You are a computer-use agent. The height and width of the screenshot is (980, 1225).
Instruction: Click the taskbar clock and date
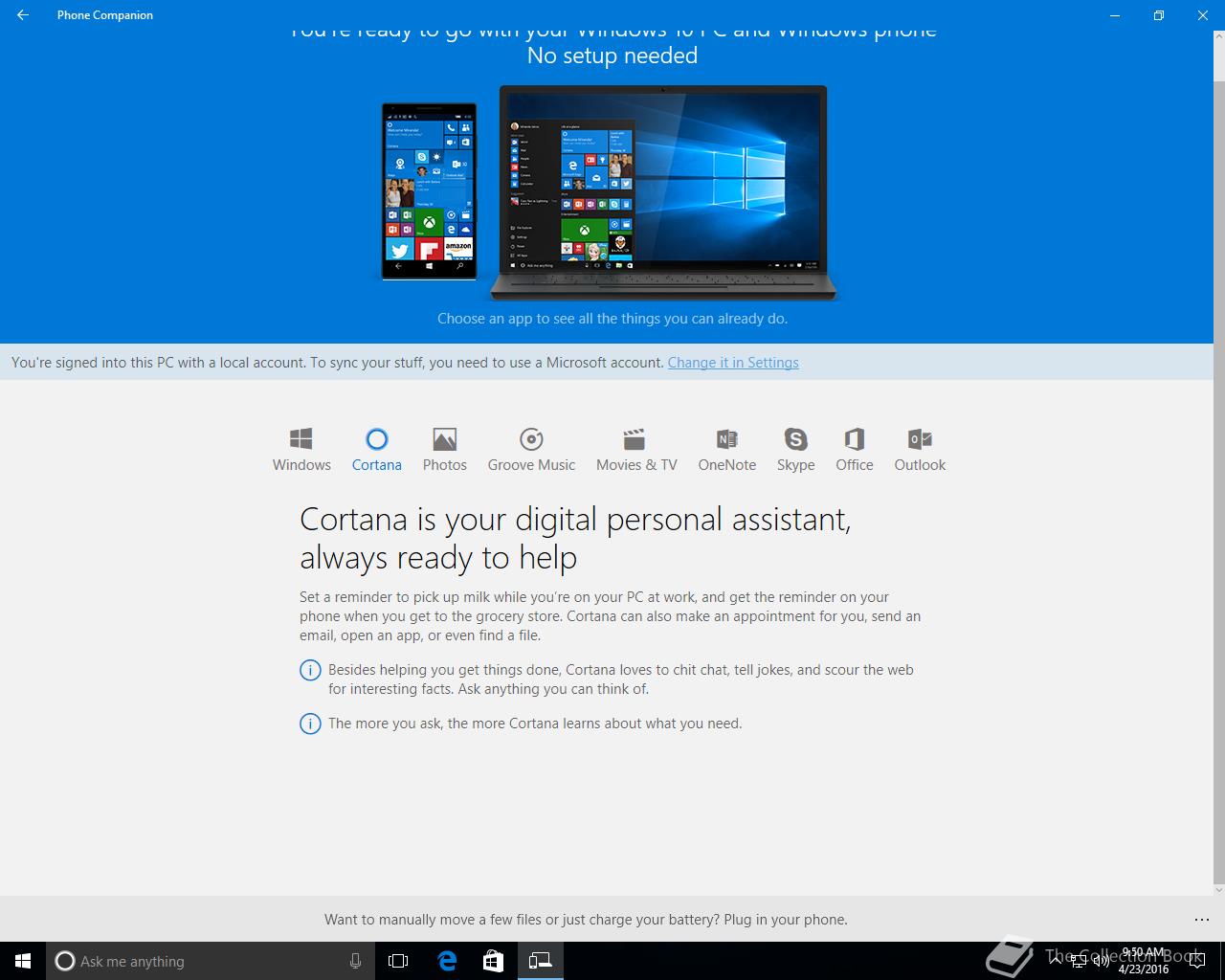pos(1144,961)
